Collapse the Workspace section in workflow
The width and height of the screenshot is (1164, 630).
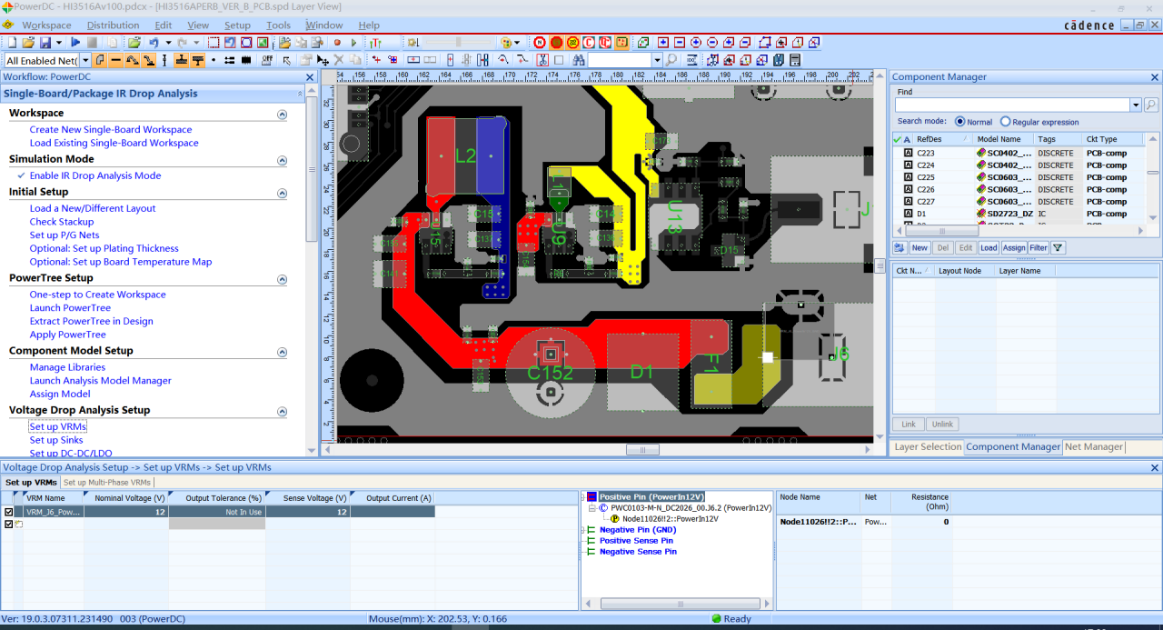click(282, 114)
